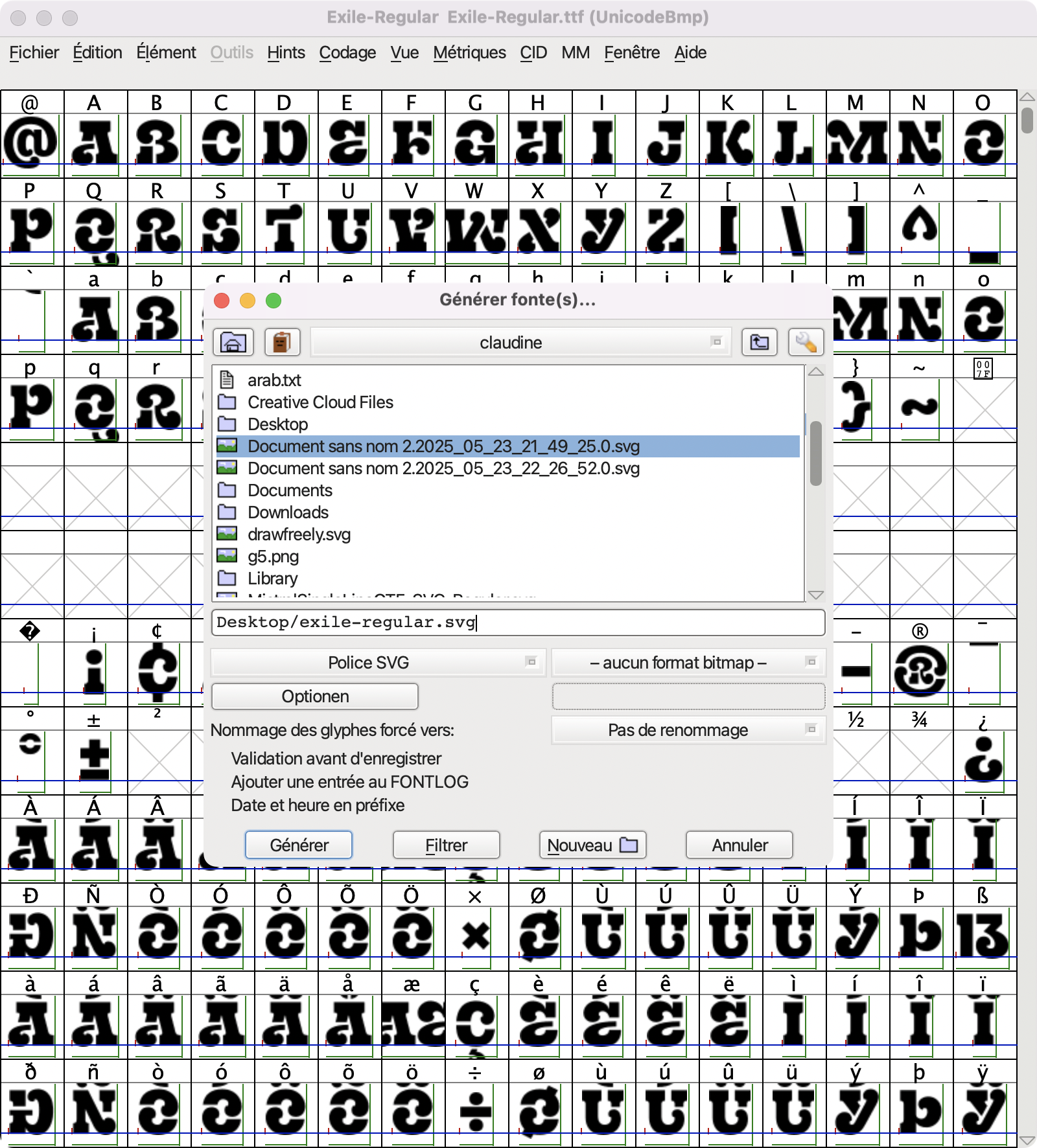1037x1148 pixels.
Task: Click the filename field Desktop/exile-regular.svg
Action: point(518,623)
